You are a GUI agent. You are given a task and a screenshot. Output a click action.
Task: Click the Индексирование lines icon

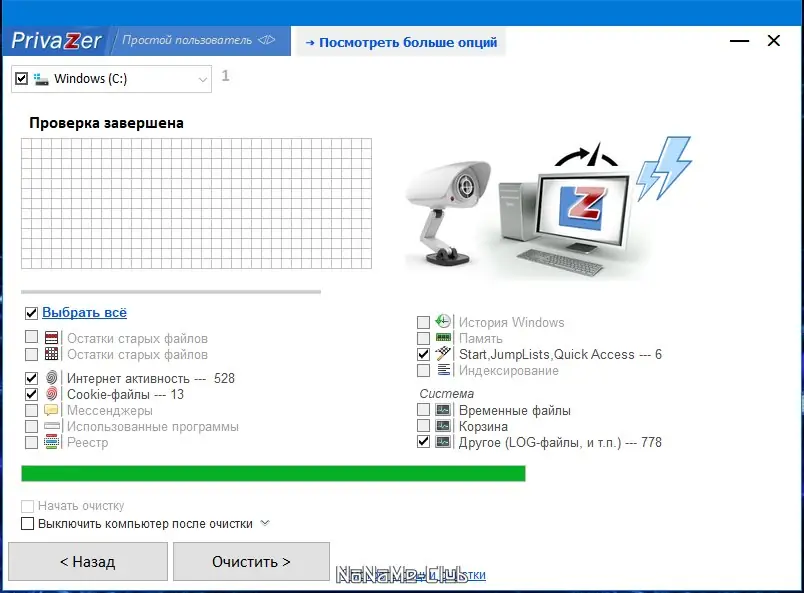tap(444, 369)
